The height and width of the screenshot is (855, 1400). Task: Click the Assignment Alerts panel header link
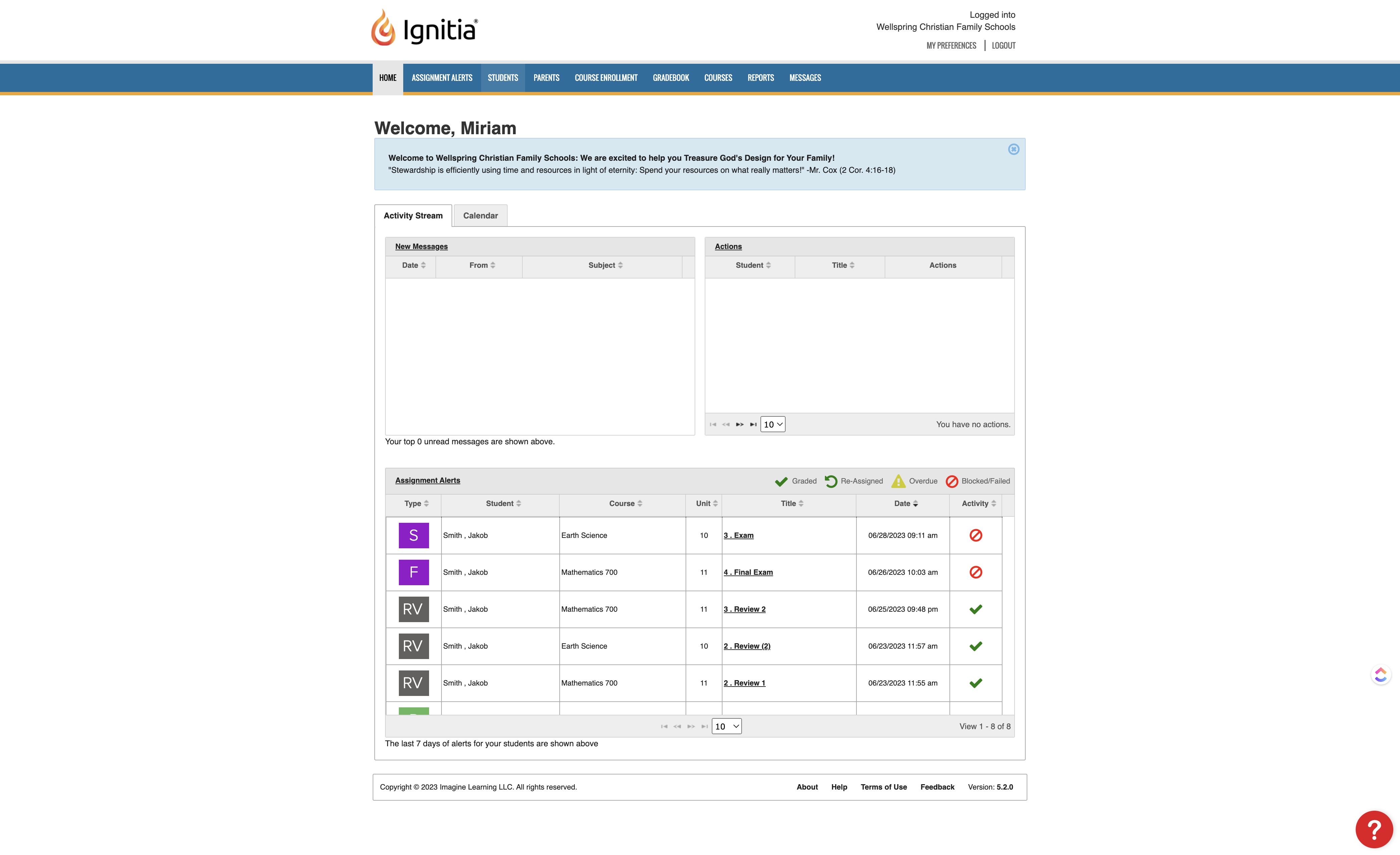(x=427, y=480)
